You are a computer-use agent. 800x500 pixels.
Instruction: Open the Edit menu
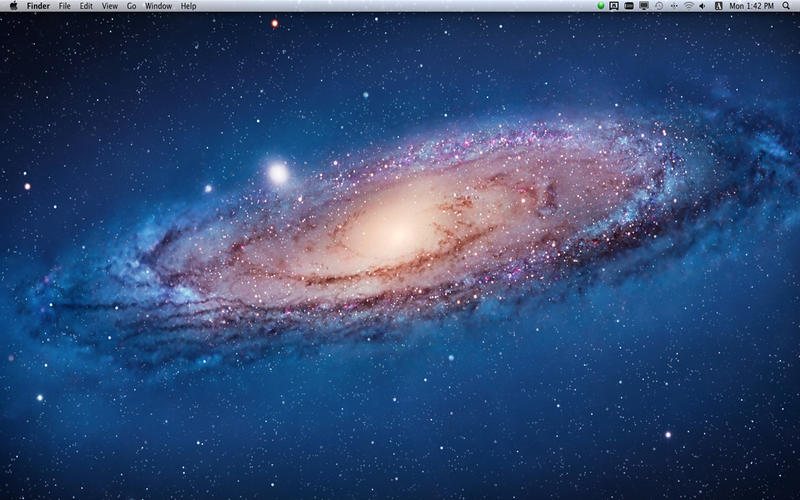[x=87, y=6]
